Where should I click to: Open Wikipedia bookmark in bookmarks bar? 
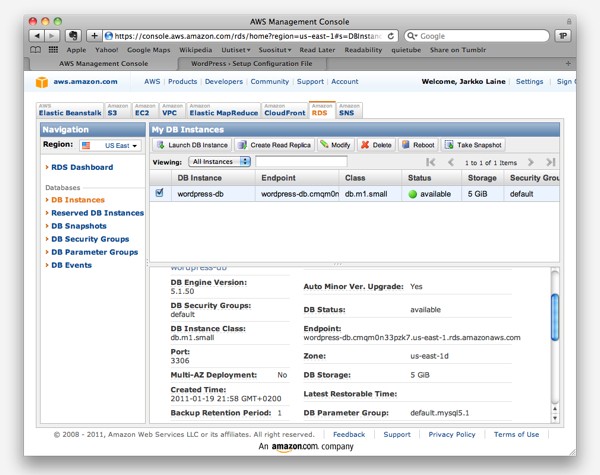(196, 50)
